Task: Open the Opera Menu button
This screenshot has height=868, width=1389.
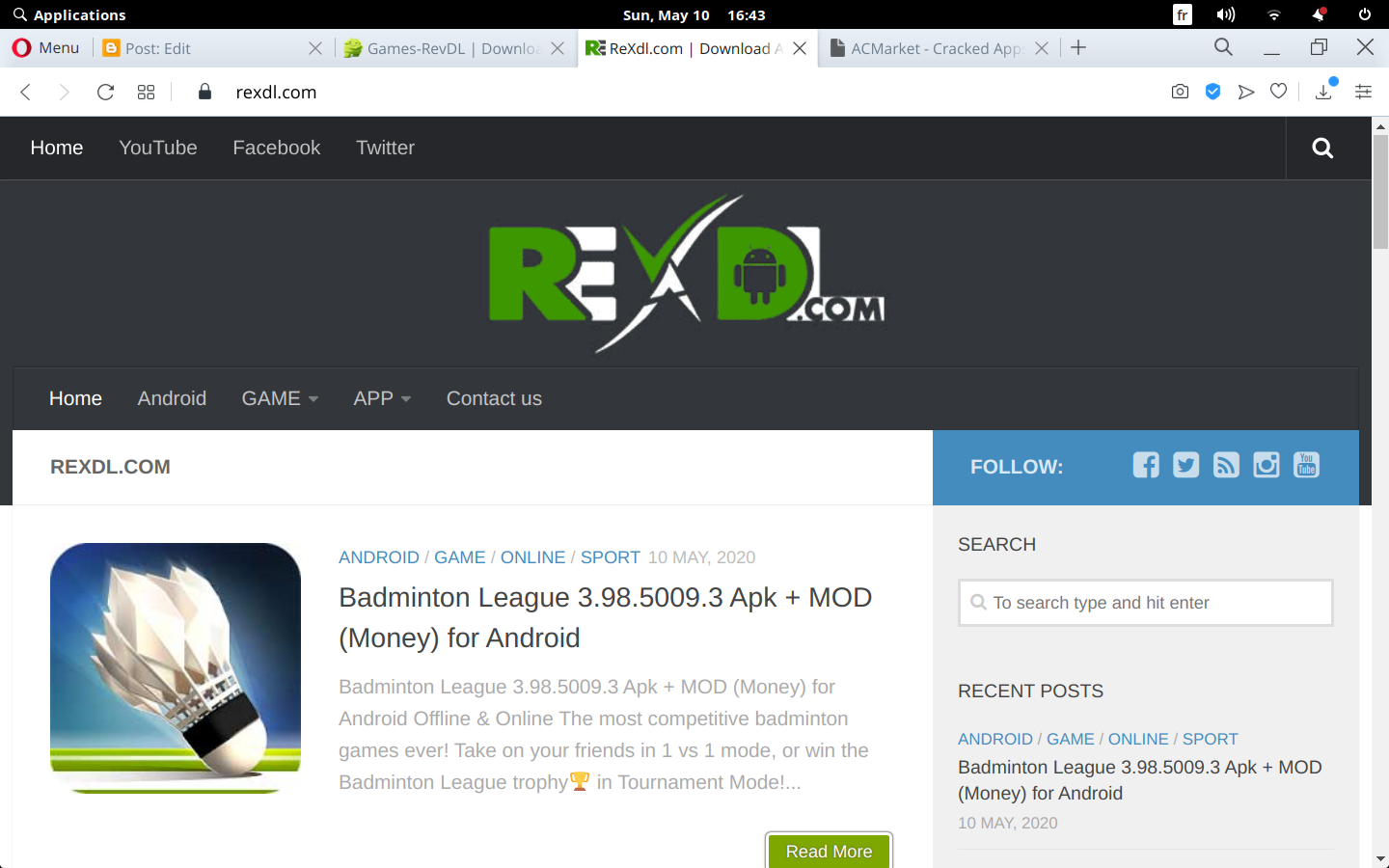Action: [45, 48]
